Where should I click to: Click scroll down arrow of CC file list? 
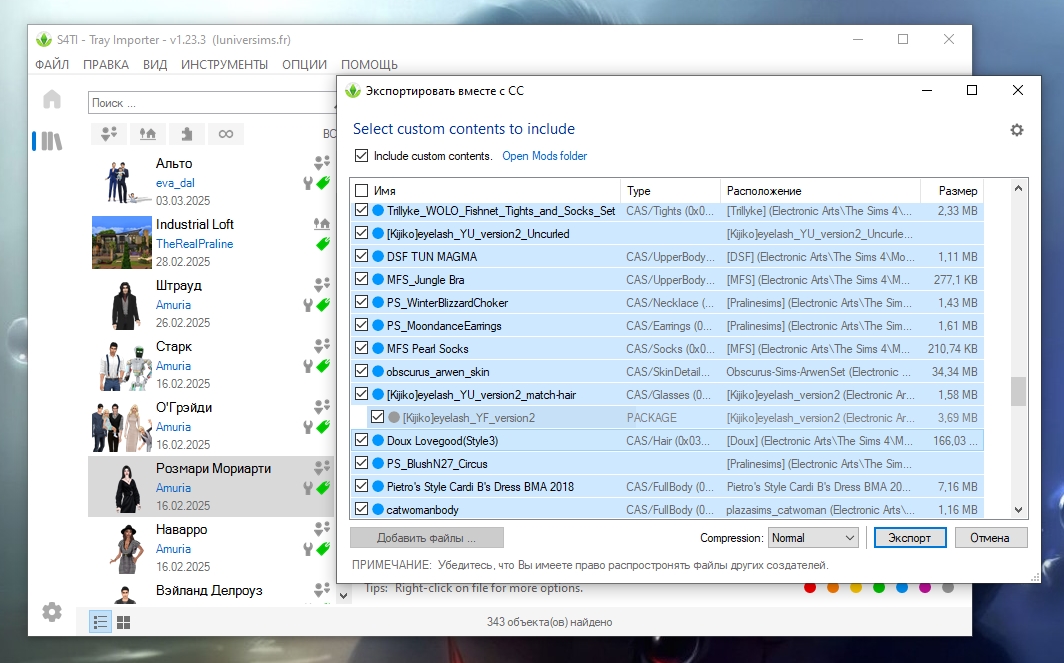click(x=1018, y=510)
